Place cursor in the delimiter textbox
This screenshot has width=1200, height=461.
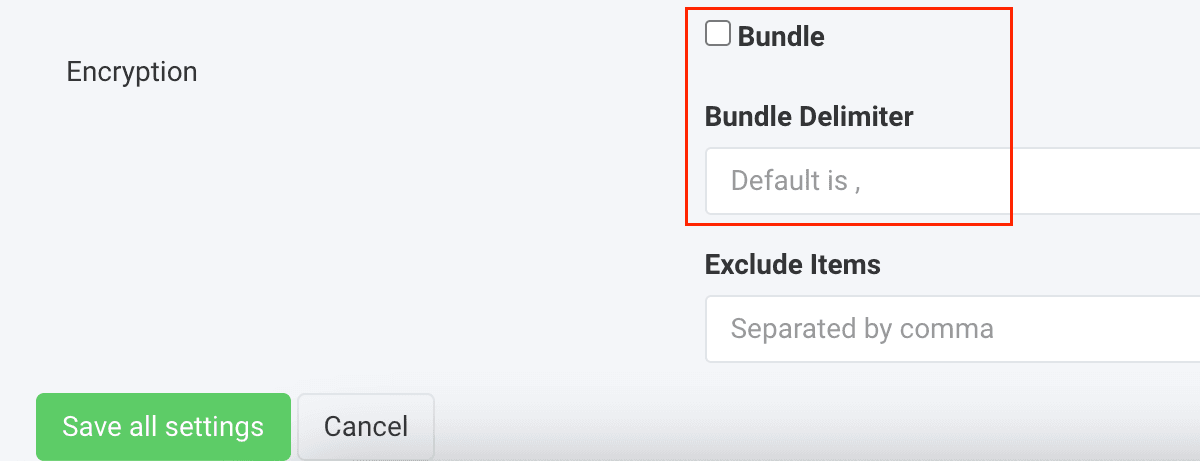[x=950, y=181]
